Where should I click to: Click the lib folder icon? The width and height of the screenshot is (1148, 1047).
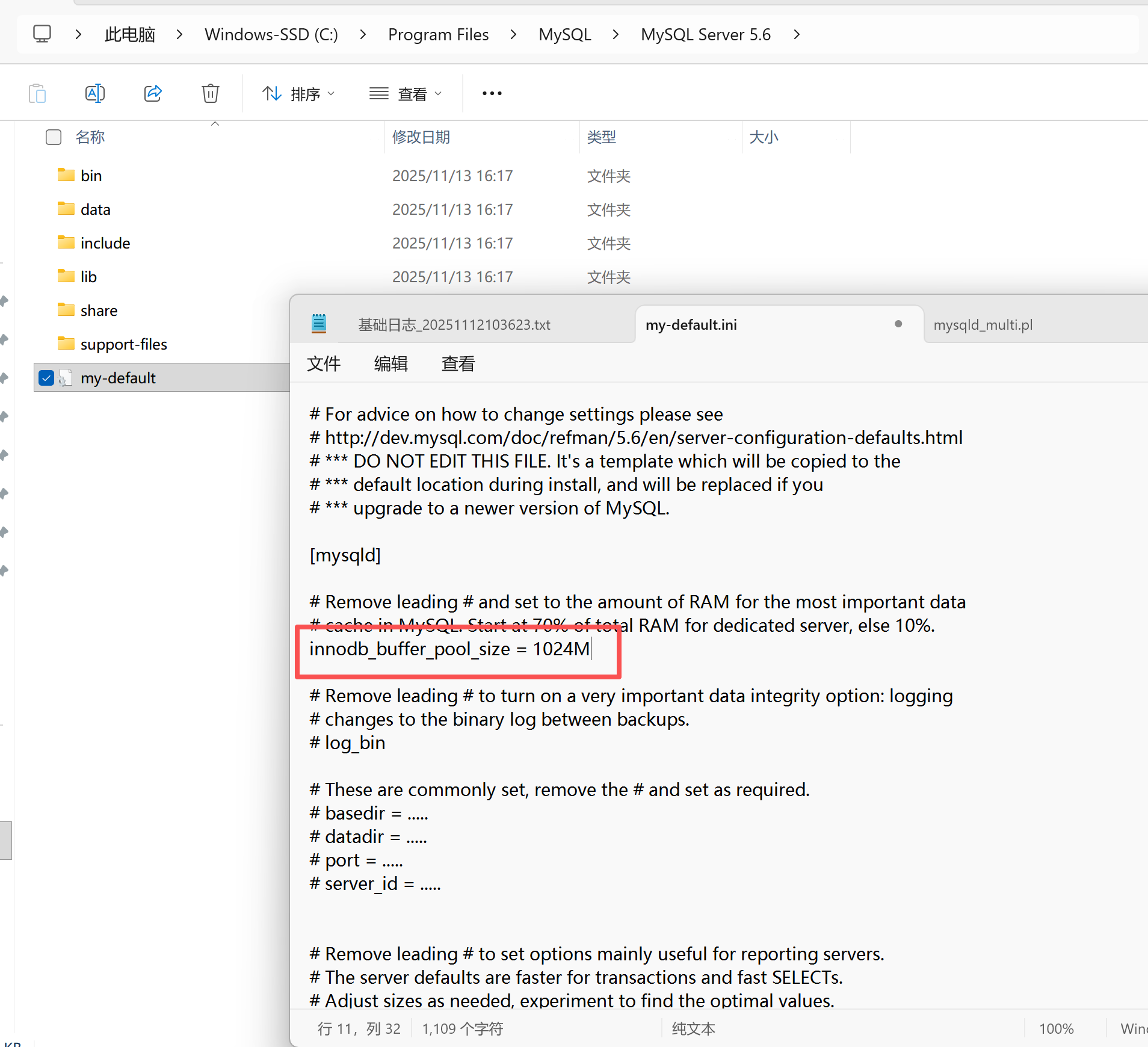66,276
